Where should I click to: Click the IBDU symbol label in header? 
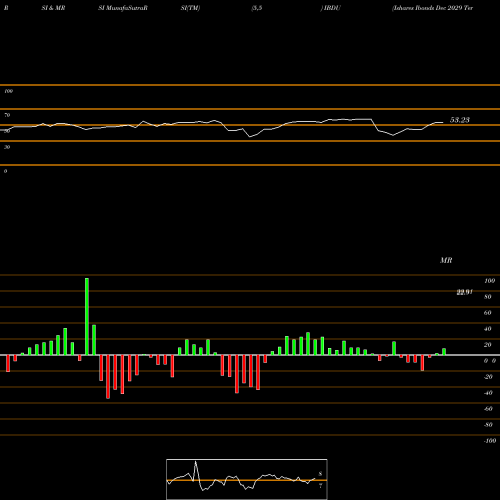tap(332, 8)
